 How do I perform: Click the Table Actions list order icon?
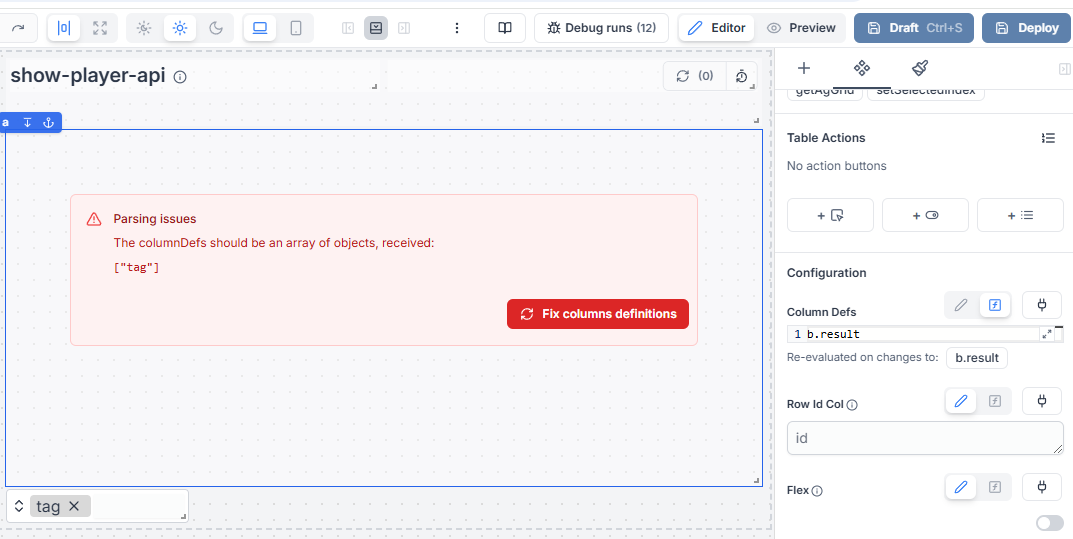pos(1048,138)
